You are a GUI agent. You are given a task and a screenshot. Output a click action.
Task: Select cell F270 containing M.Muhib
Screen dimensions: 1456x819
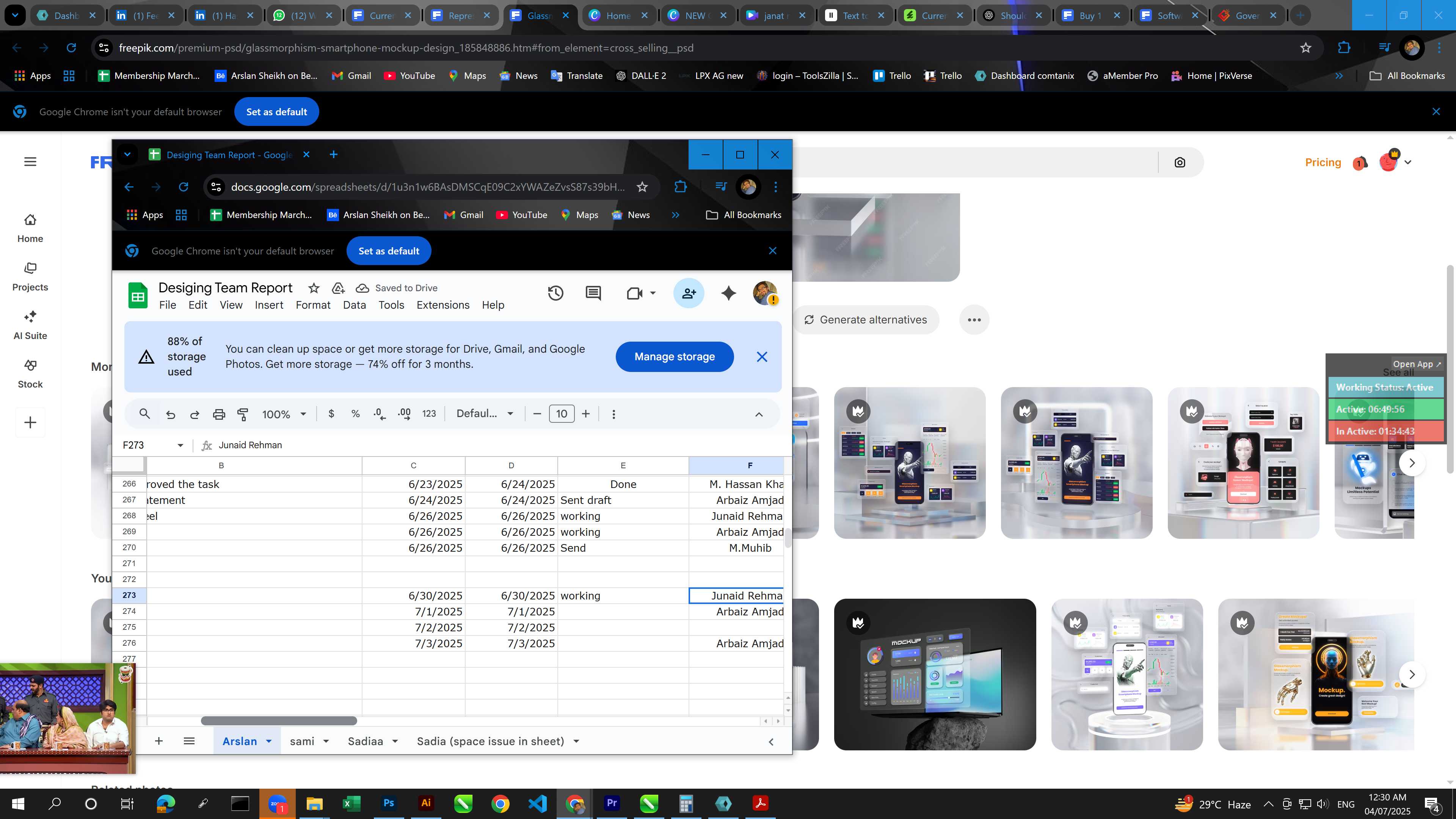736,548
